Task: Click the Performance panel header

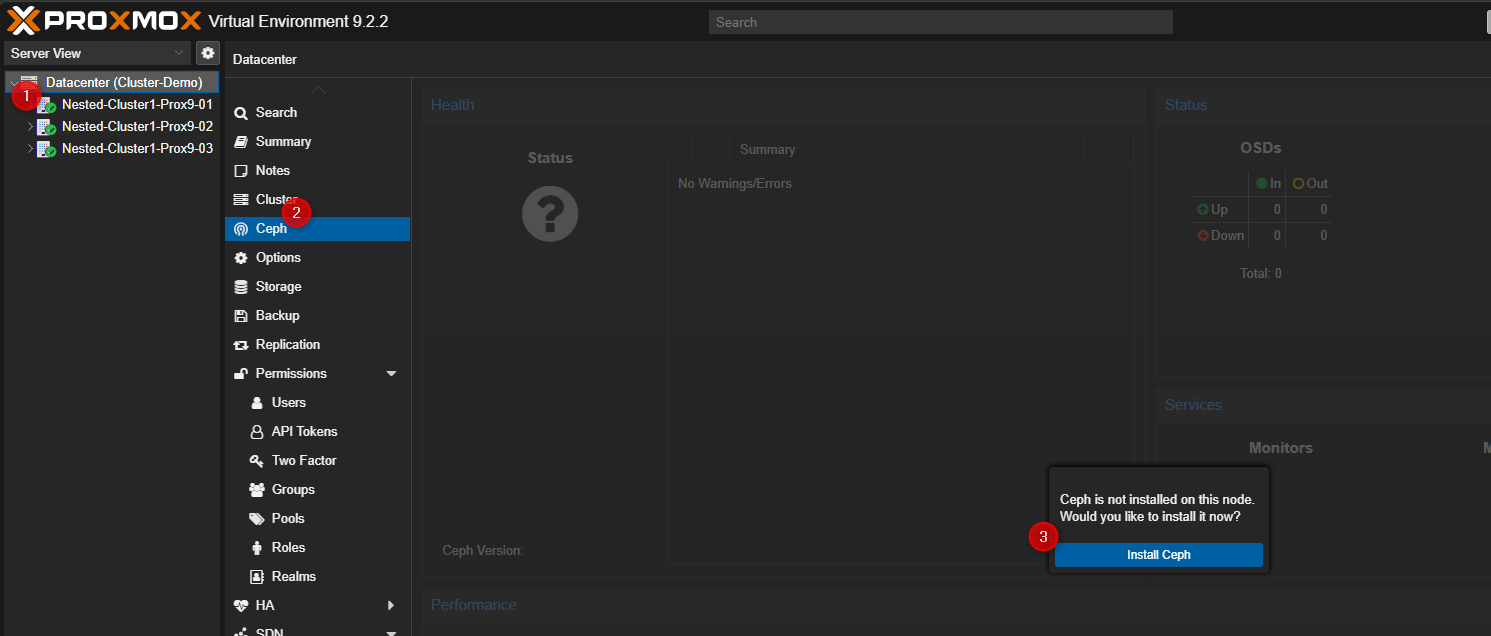Action: [474, 605]
